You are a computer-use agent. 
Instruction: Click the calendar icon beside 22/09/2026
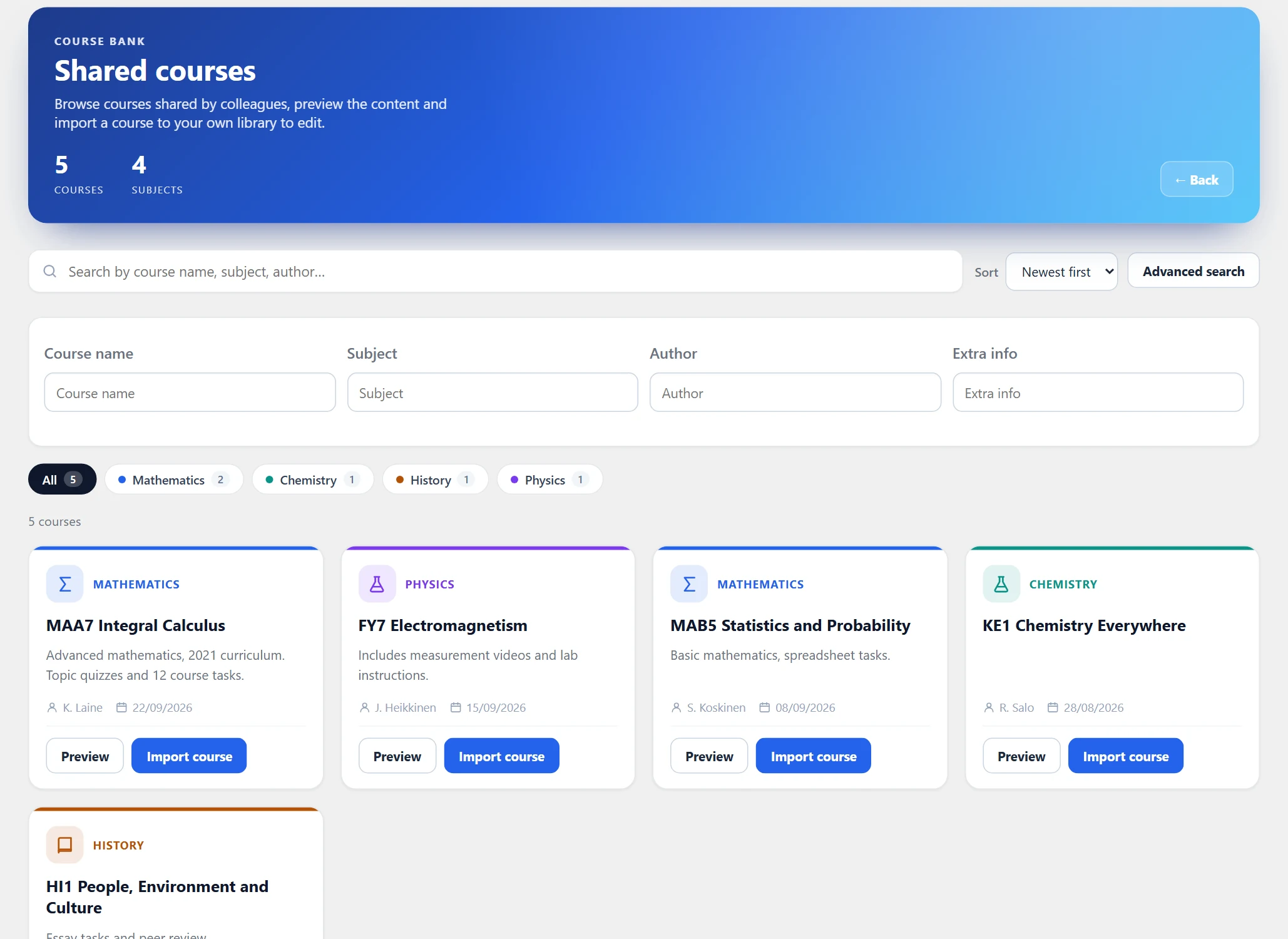pyautogui.click(x=121, y=707)
